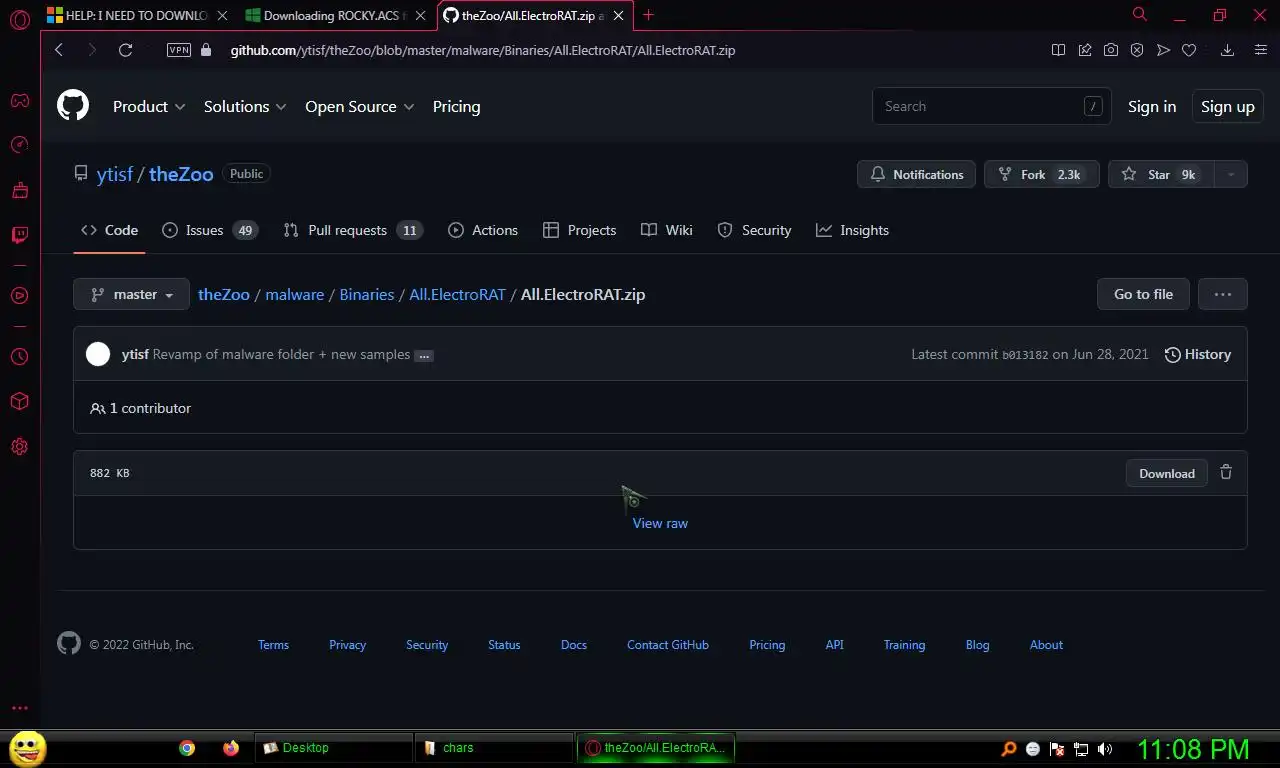
Task: Go back using the back arrow
Action: tap(59, 50)
